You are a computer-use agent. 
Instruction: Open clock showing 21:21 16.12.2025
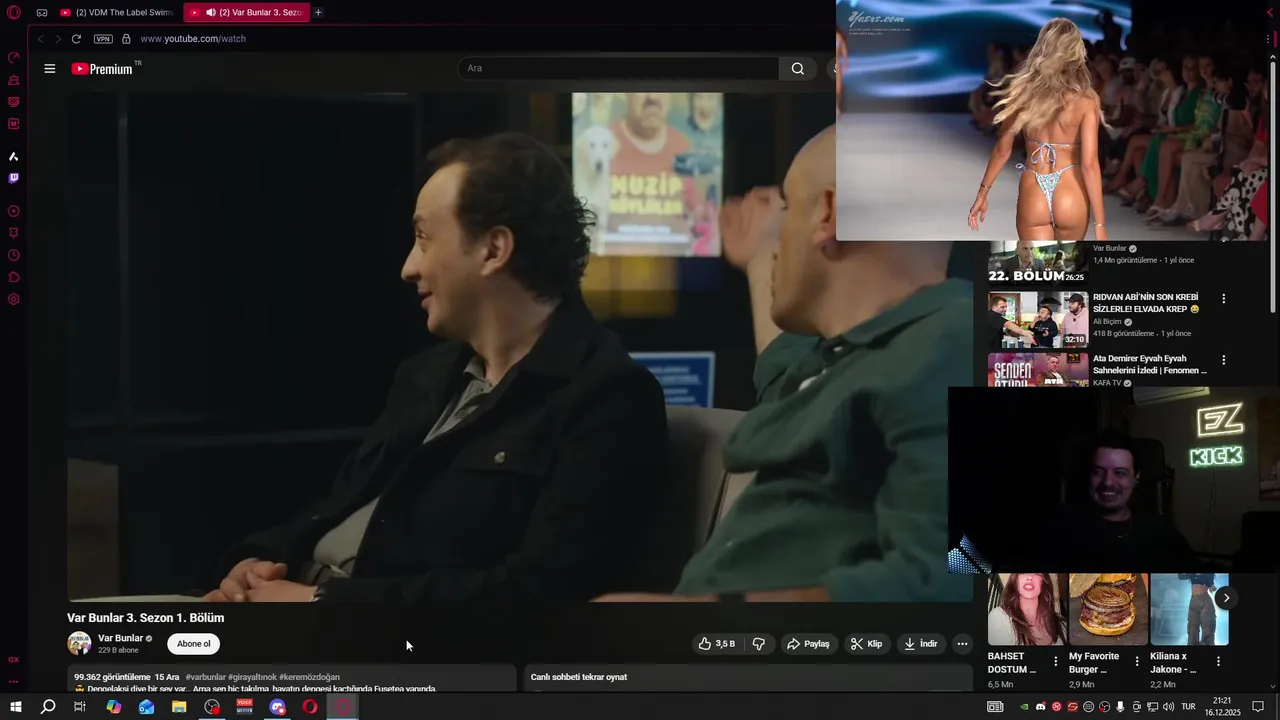click(x=1221, y=707)
